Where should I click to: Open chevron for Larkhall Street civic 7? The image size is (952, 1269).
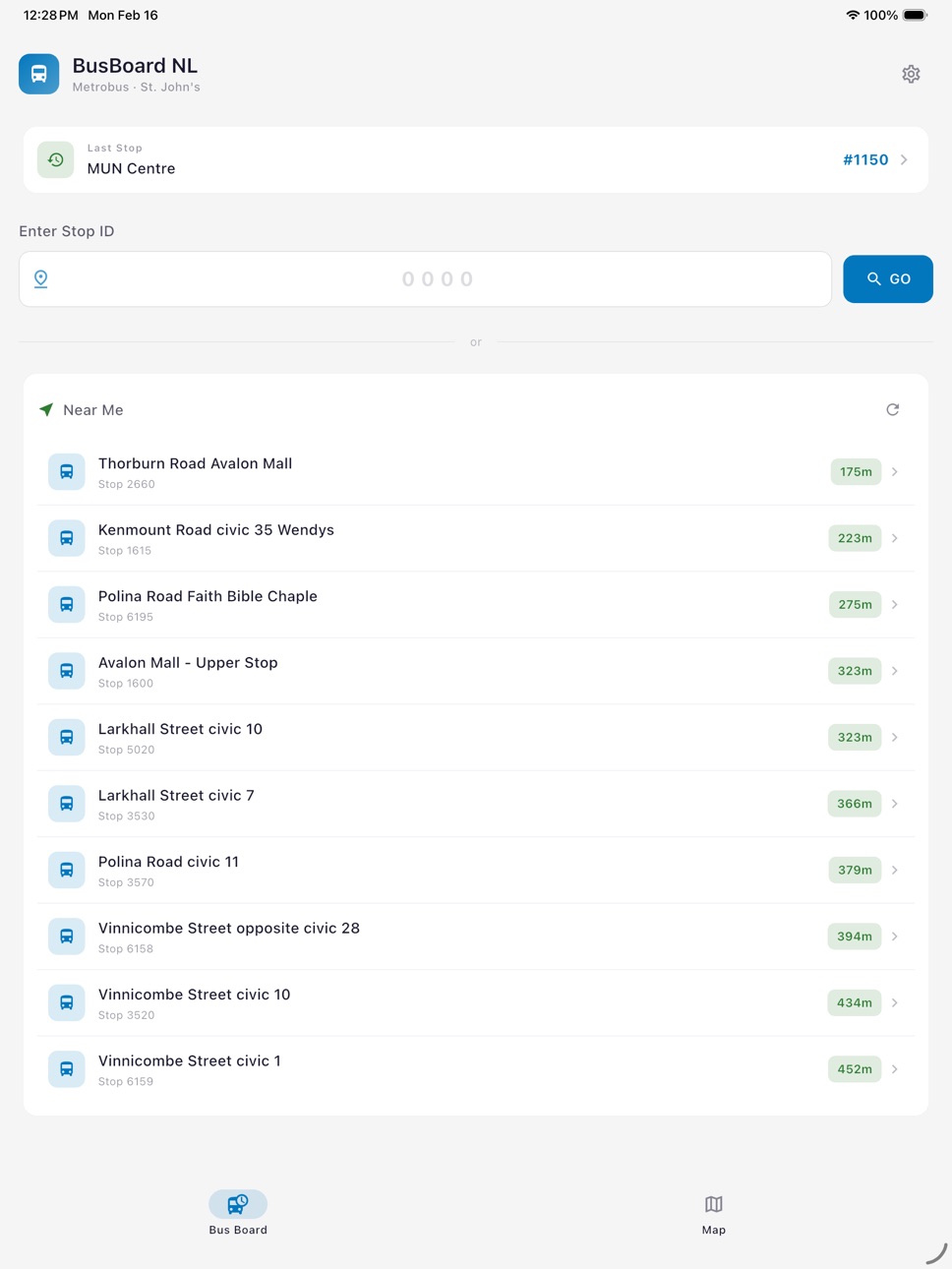click(895, 804)
